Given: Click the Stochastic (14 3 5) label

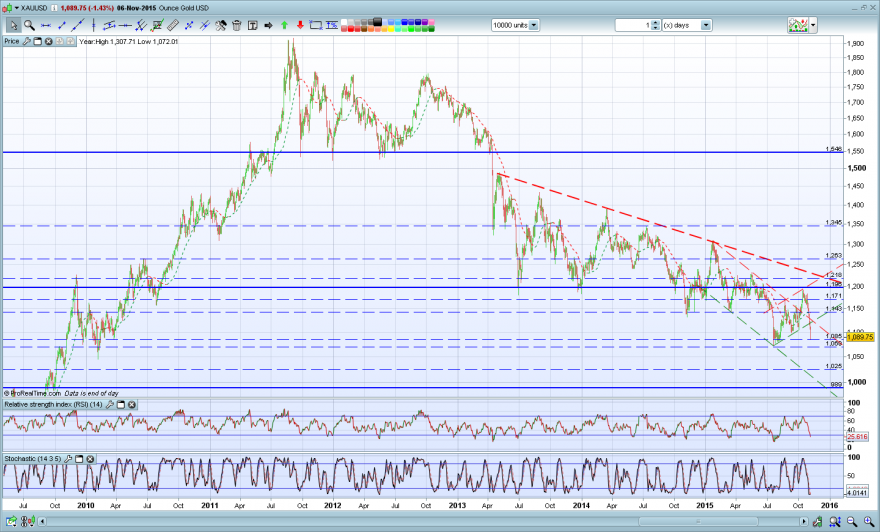Looking at the screenshot, I should point(33,459).
